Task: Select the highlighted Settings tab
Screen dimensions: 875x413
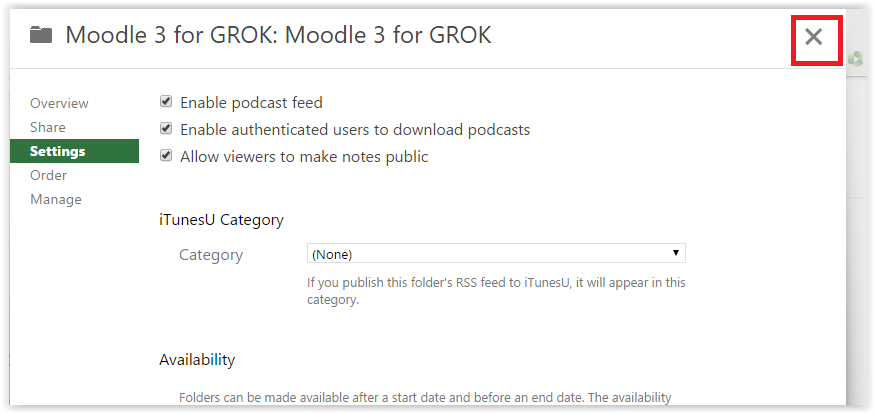Action: click(74, 151)
